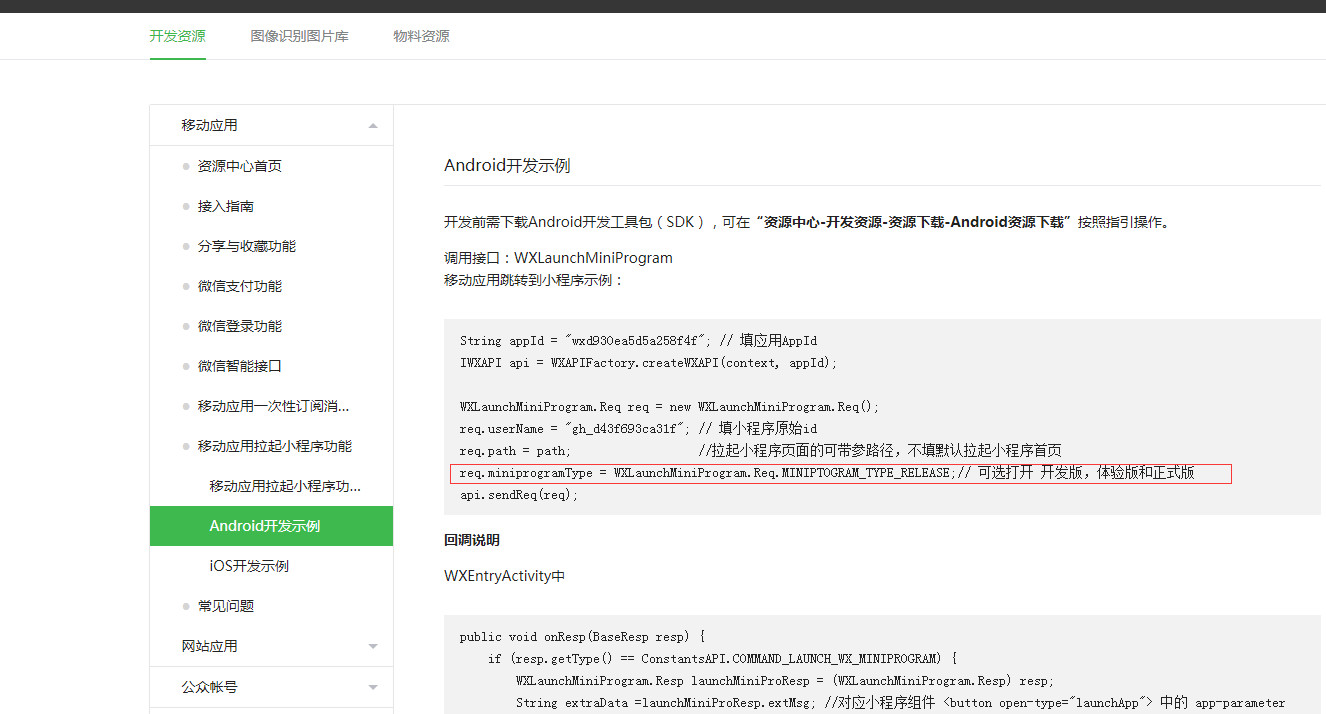Select 微信支付功能 sidebar item
This screenshot has width=1326, height=714.
coord(240,286)
